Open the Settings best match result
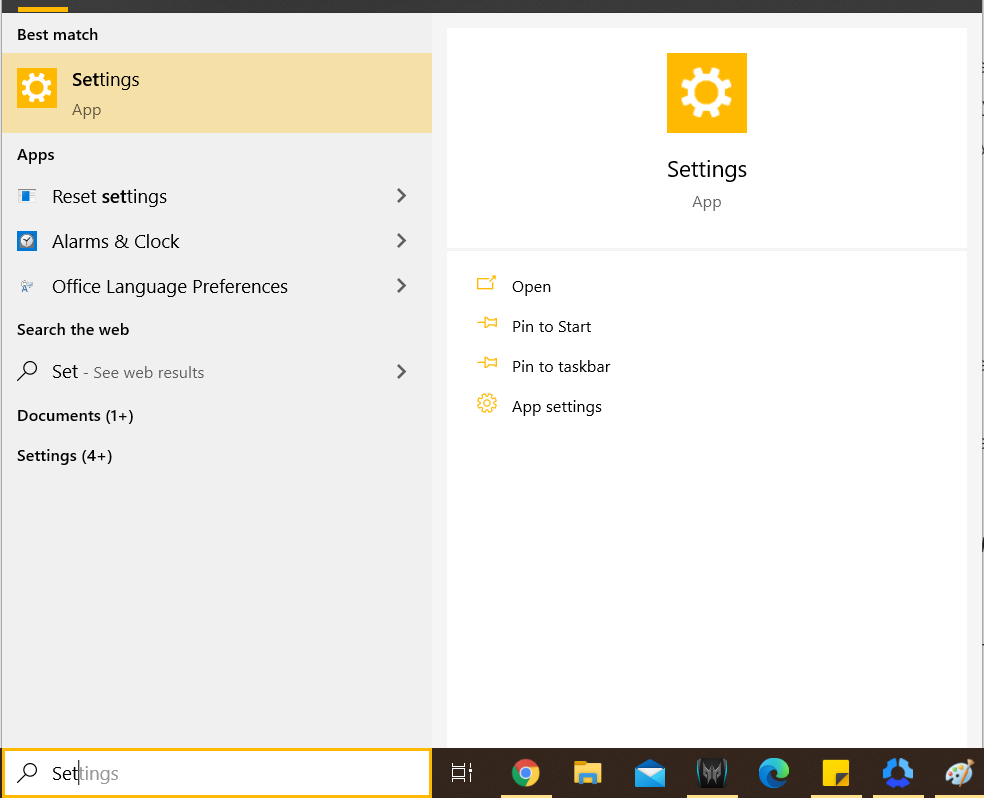Screen dimensions: 984x798 [x=217, y=93]
